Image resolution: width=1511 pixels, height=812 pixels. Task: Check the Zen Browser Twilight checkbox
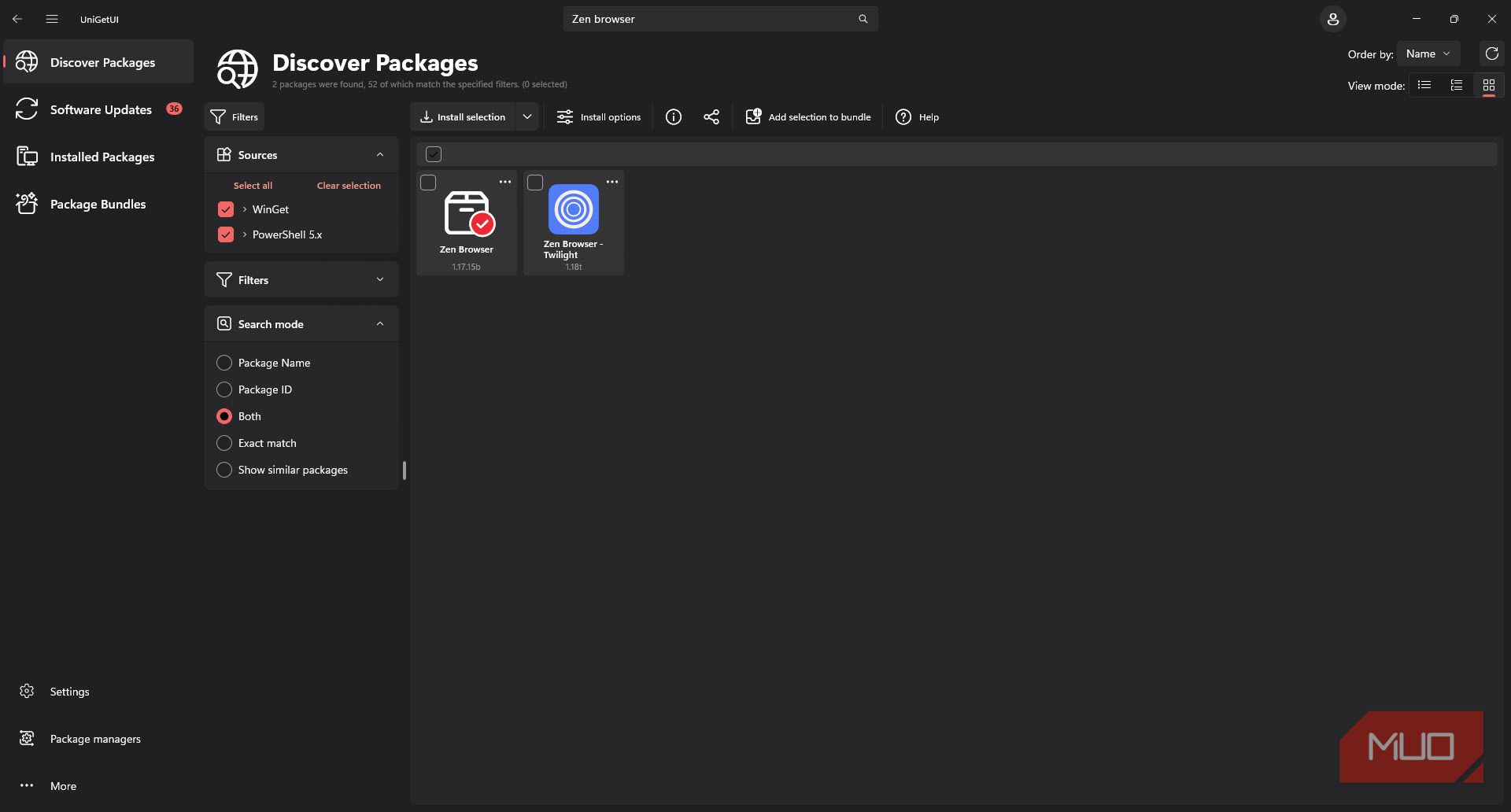click(x=535, y=183)
